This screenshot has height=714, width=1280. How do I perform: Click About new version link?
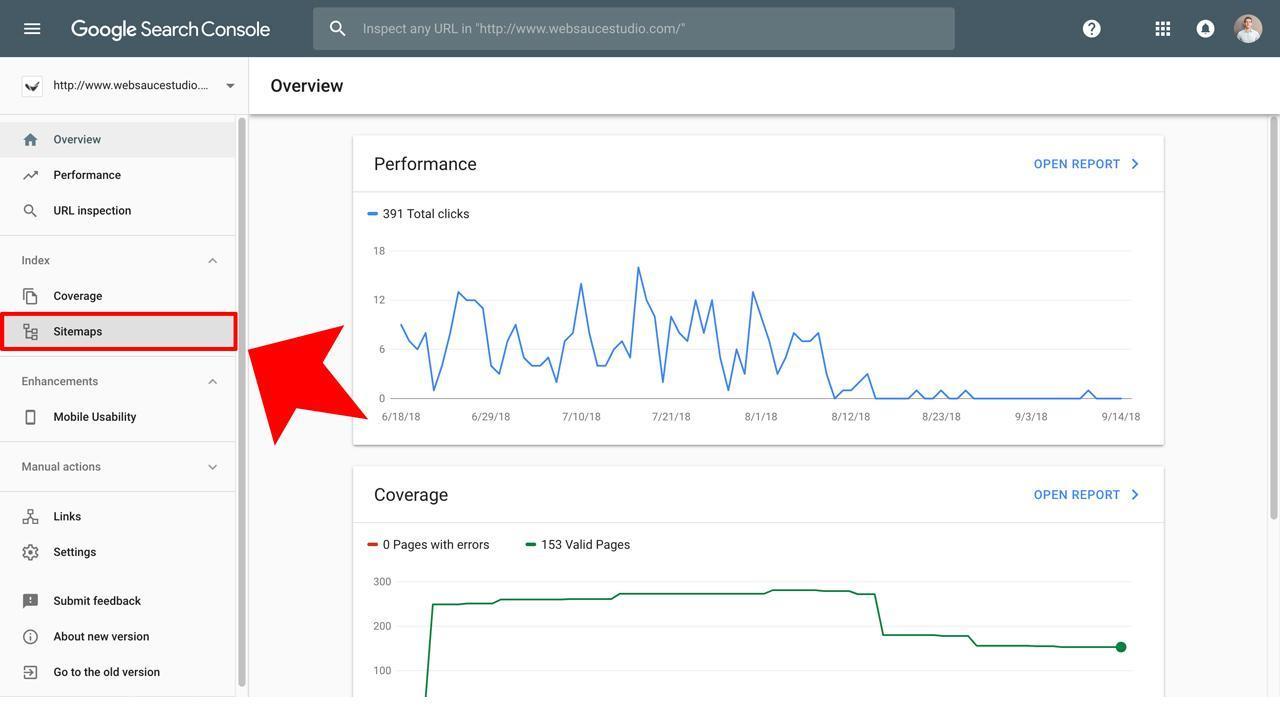click(x=101, y=637)
